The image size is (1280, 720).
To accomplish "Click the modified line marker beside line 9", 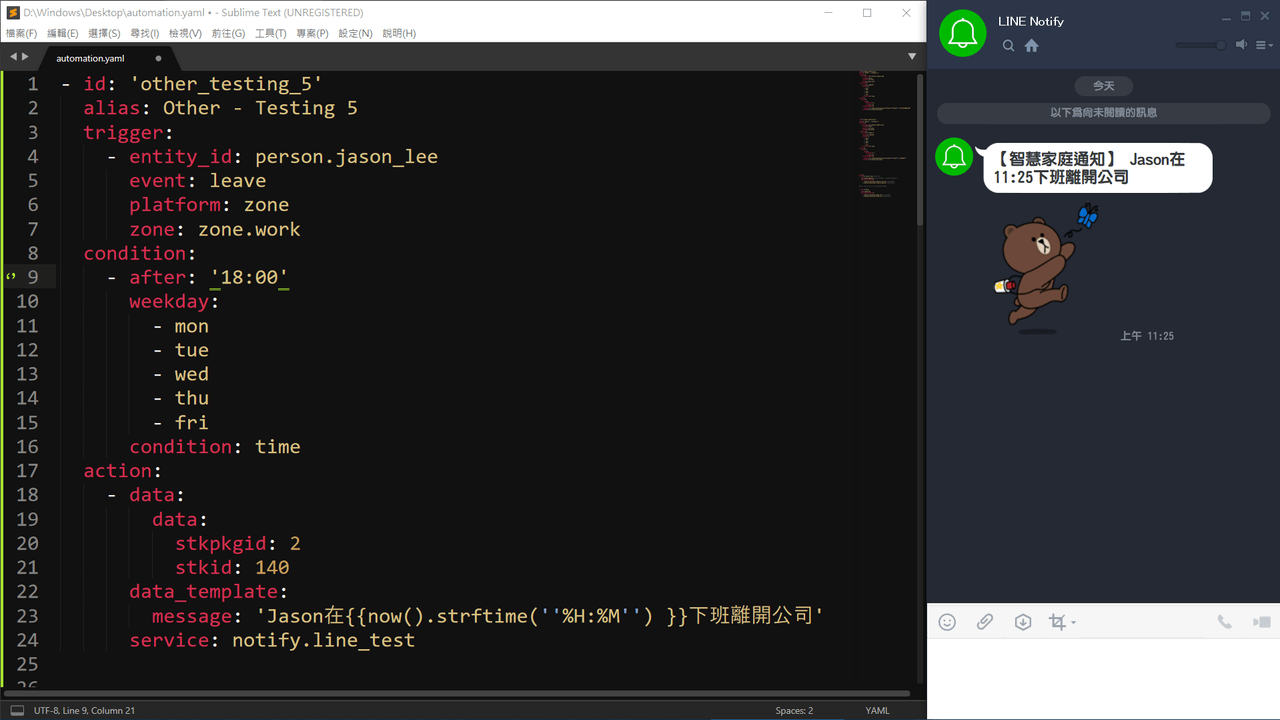I will (11, 276).
